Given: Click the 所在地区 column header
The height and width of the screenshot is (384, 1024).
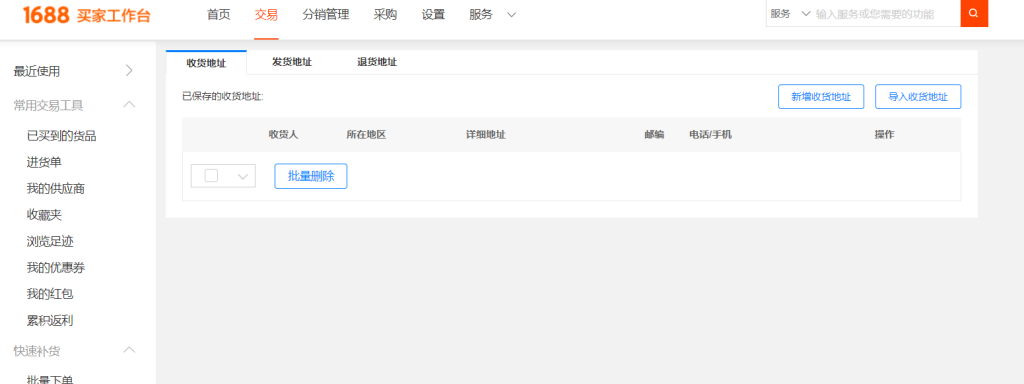Looking at the screenshot, I should (x=366, y=135).
